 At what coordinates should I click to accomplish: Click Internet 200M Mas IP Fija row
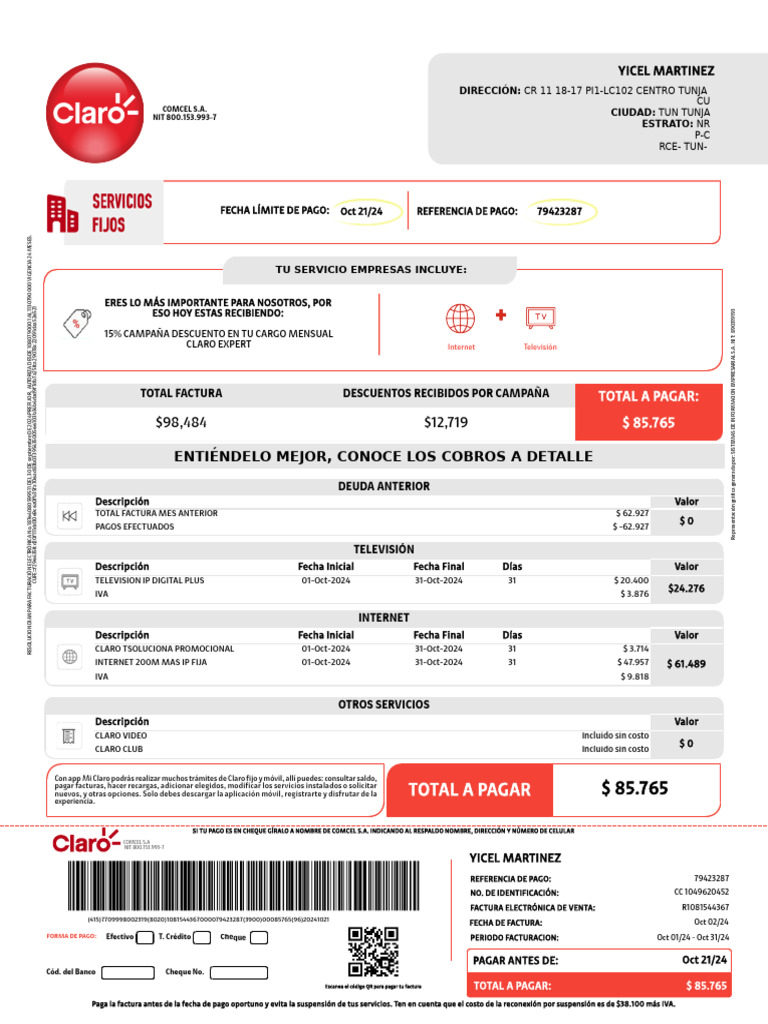pyautogui.click(x=372, y=662)
